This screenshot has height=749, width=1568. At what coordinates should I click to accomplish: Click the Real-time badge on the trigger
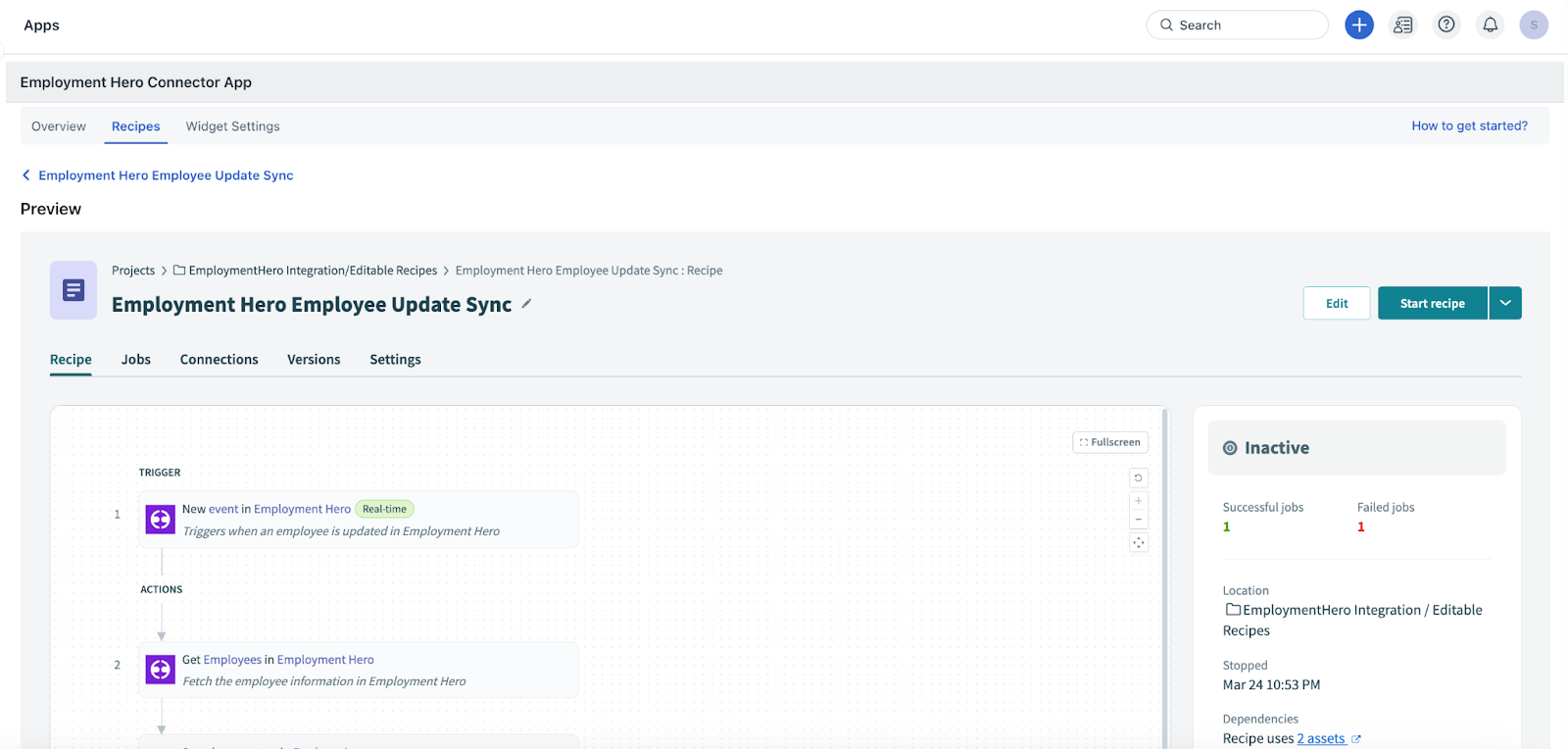click(x=384, y=509)
